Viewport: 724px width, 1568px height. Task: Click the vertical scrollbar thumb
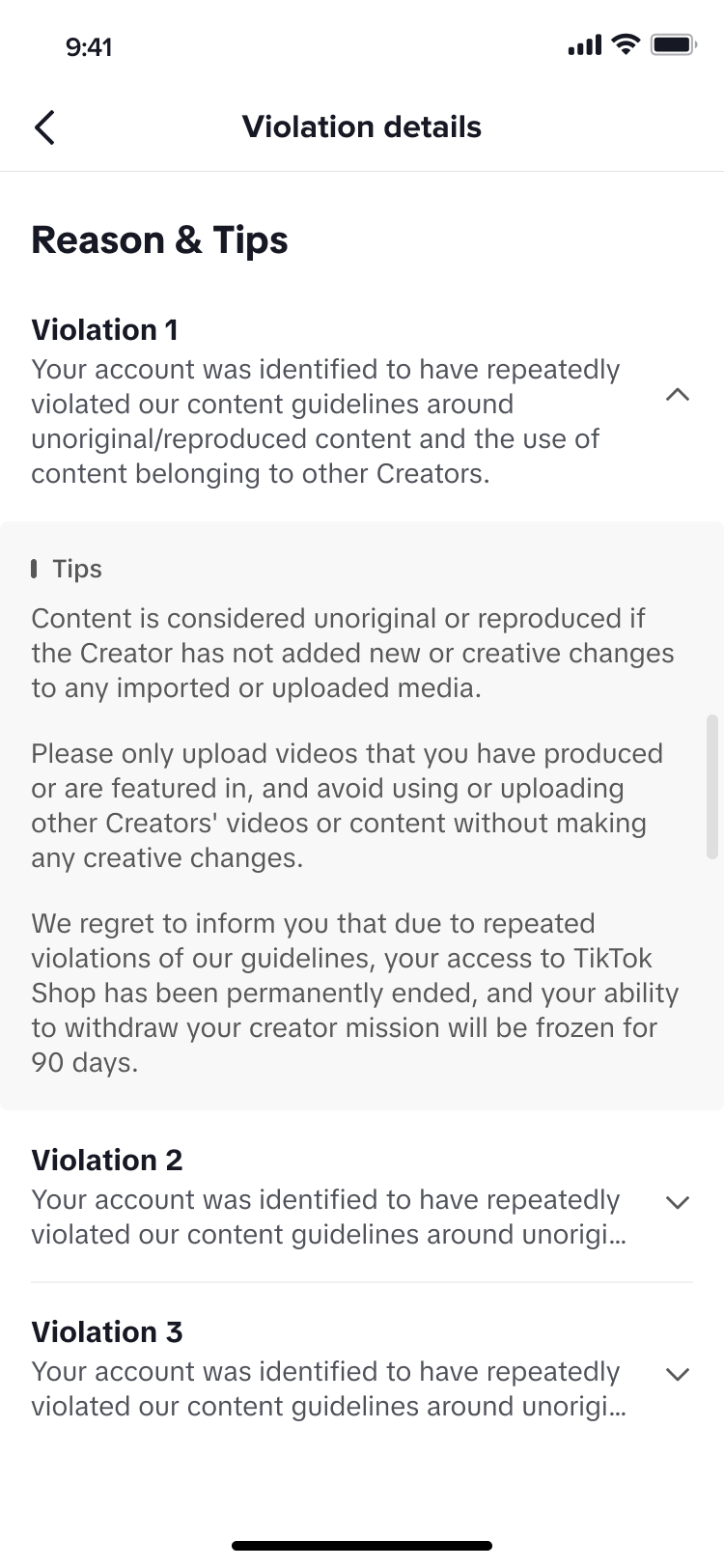tap(712, 786)
